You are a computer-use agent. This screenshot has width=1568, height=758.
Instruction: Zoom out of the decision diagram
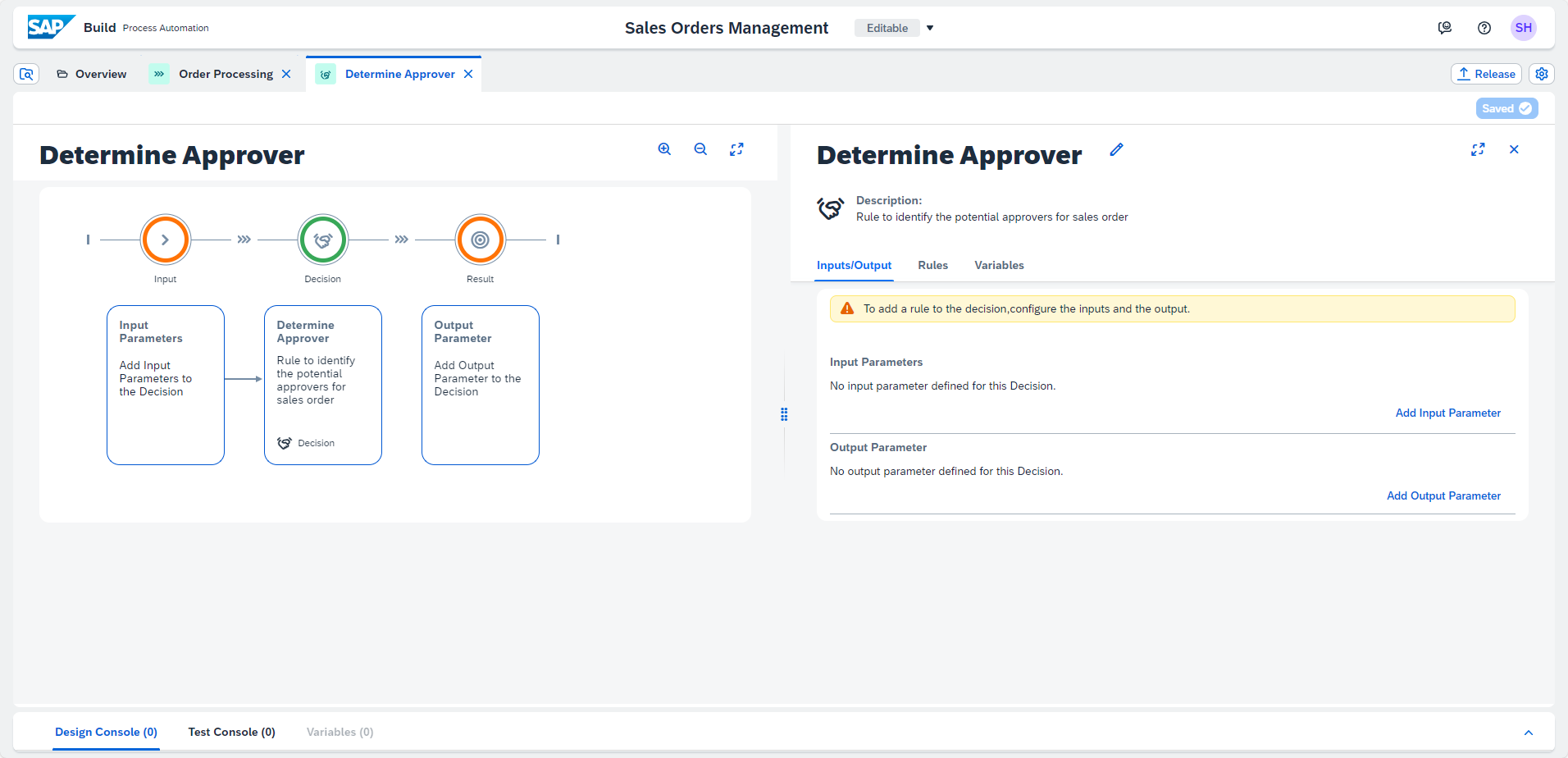click(x=700, y=149)
